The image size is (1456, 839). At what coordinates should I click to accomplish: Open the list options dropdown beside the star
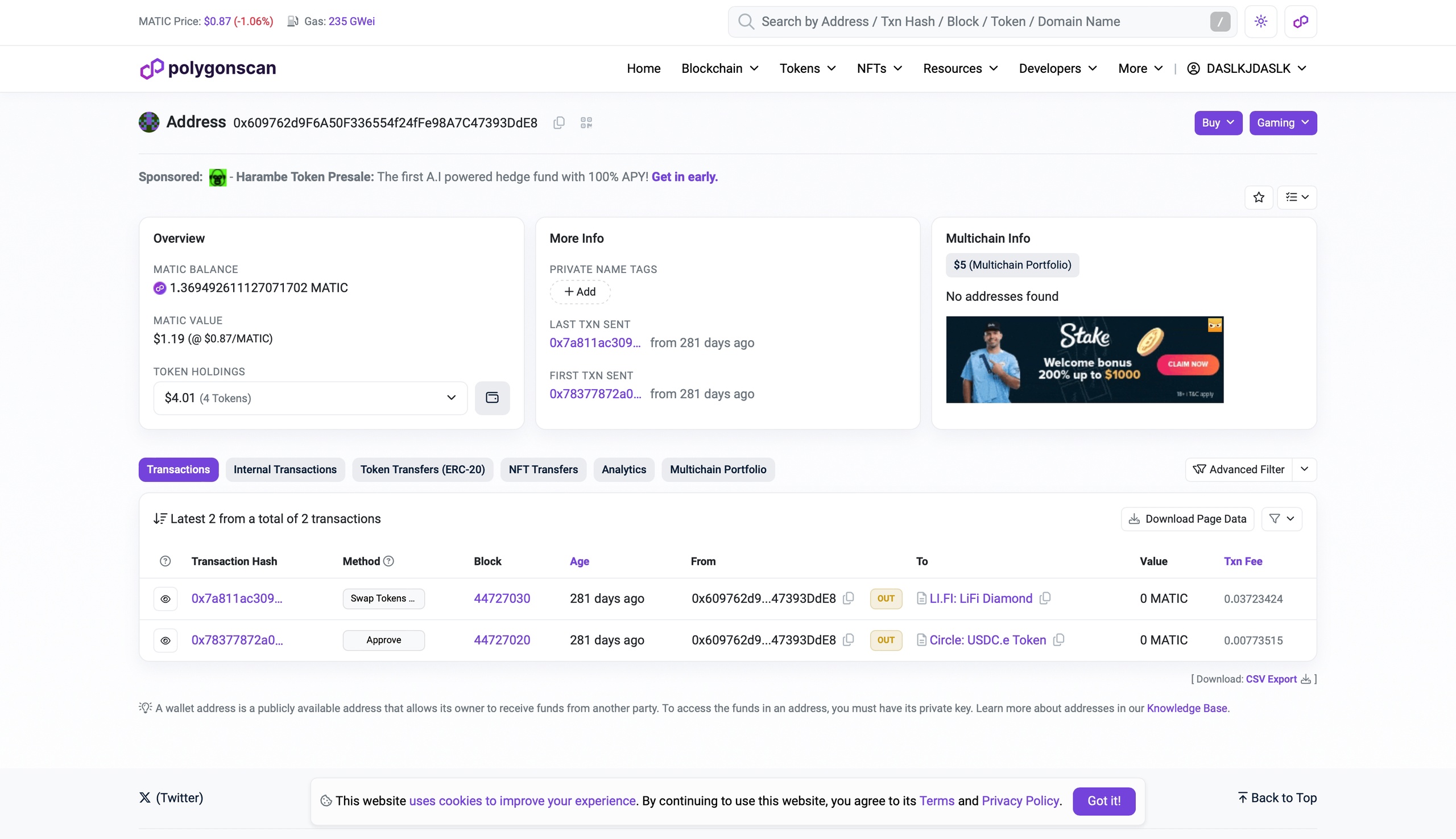click(1296, 197)
